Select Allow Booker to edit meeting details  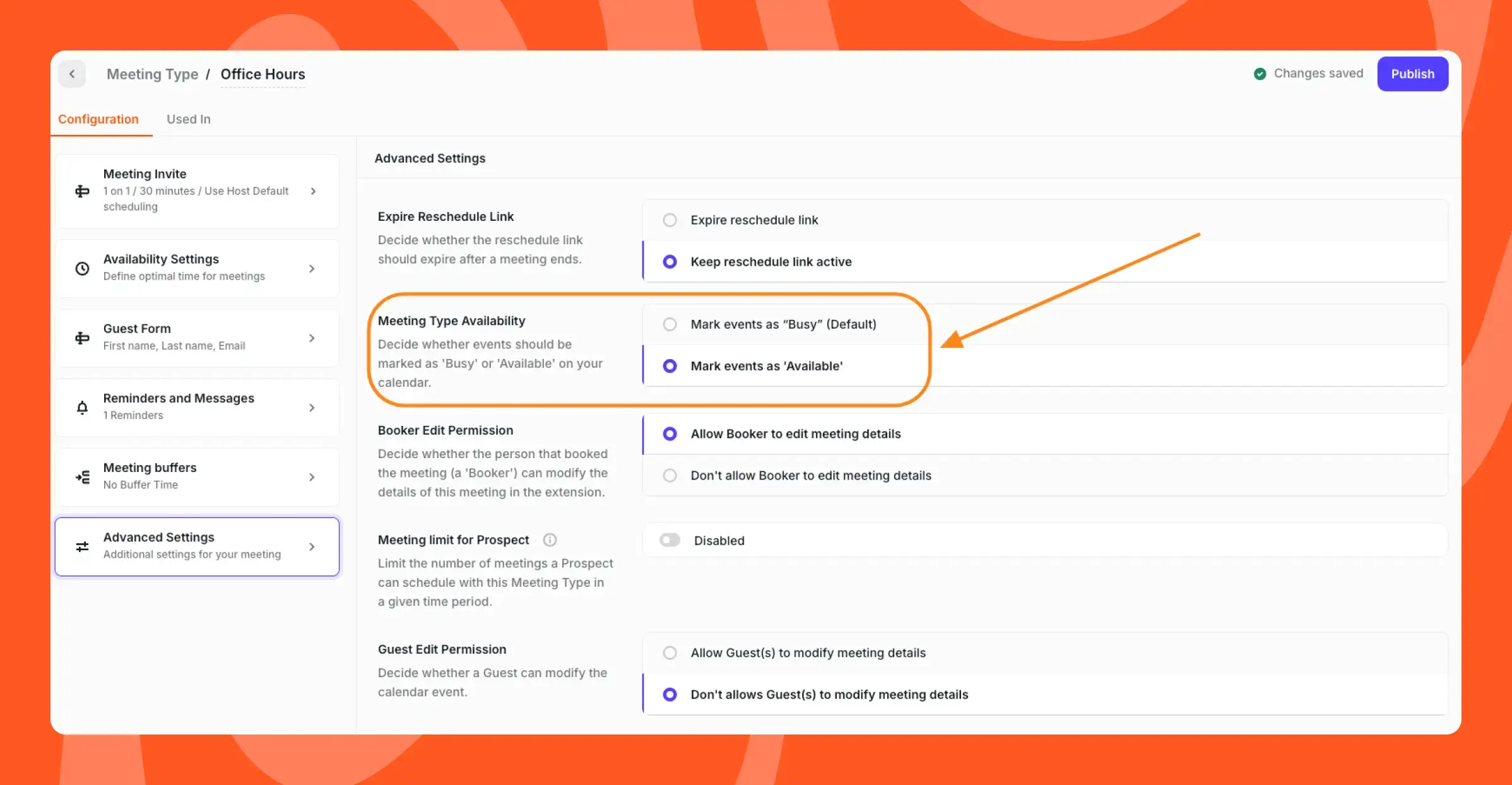pos(1045,434)
